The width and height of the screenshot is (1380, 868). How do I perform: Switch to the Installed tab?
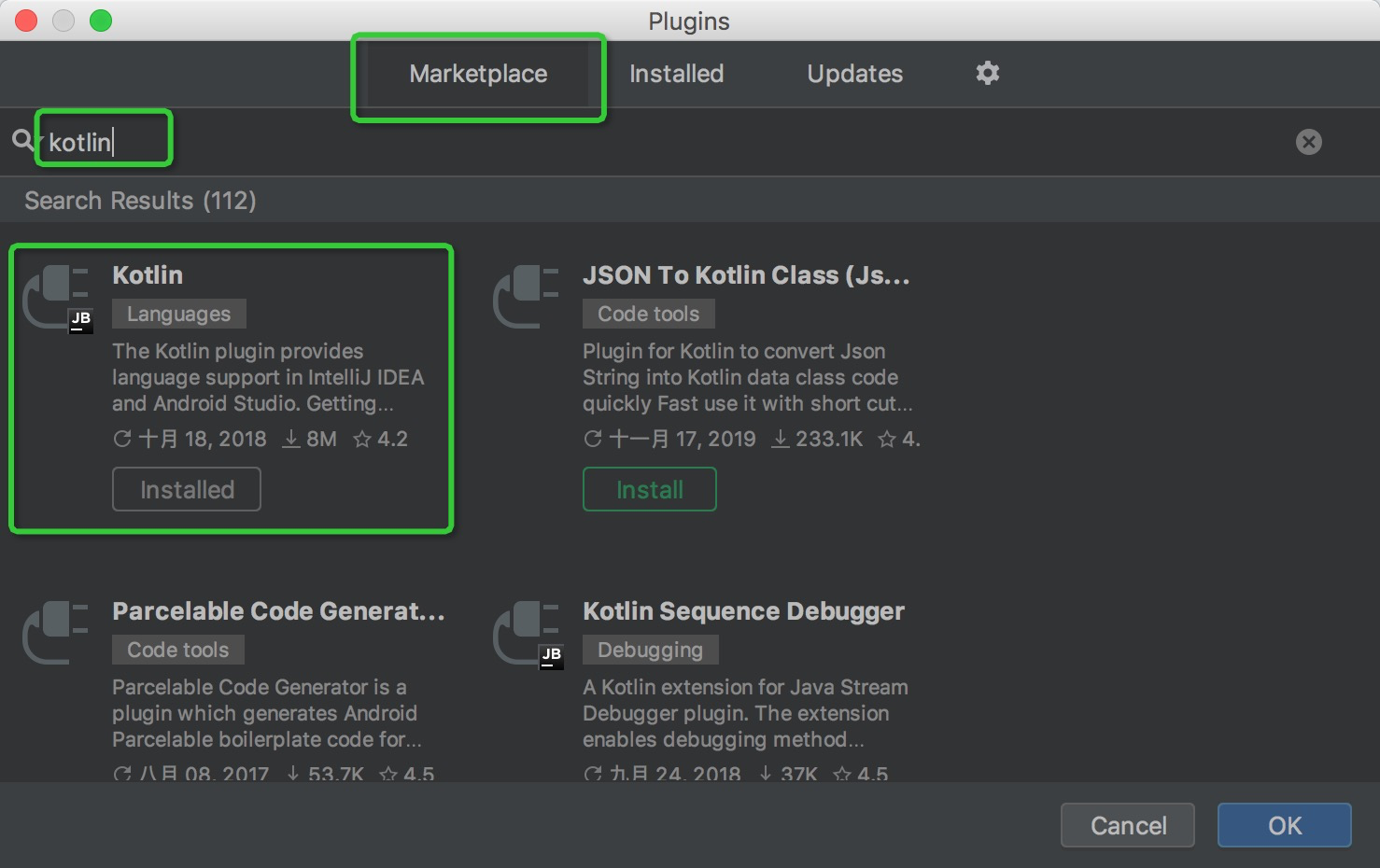(676, 74)
